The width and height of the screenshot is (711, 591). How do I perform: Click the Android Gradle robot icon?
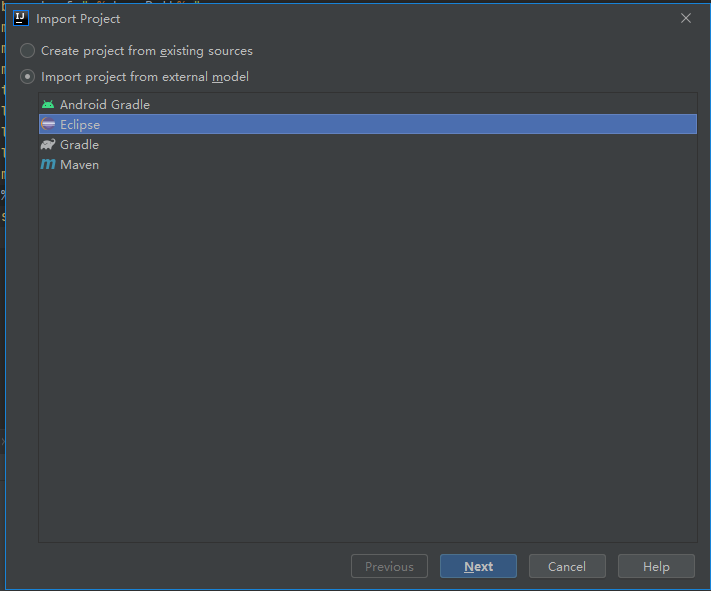[x=48, y=104]
